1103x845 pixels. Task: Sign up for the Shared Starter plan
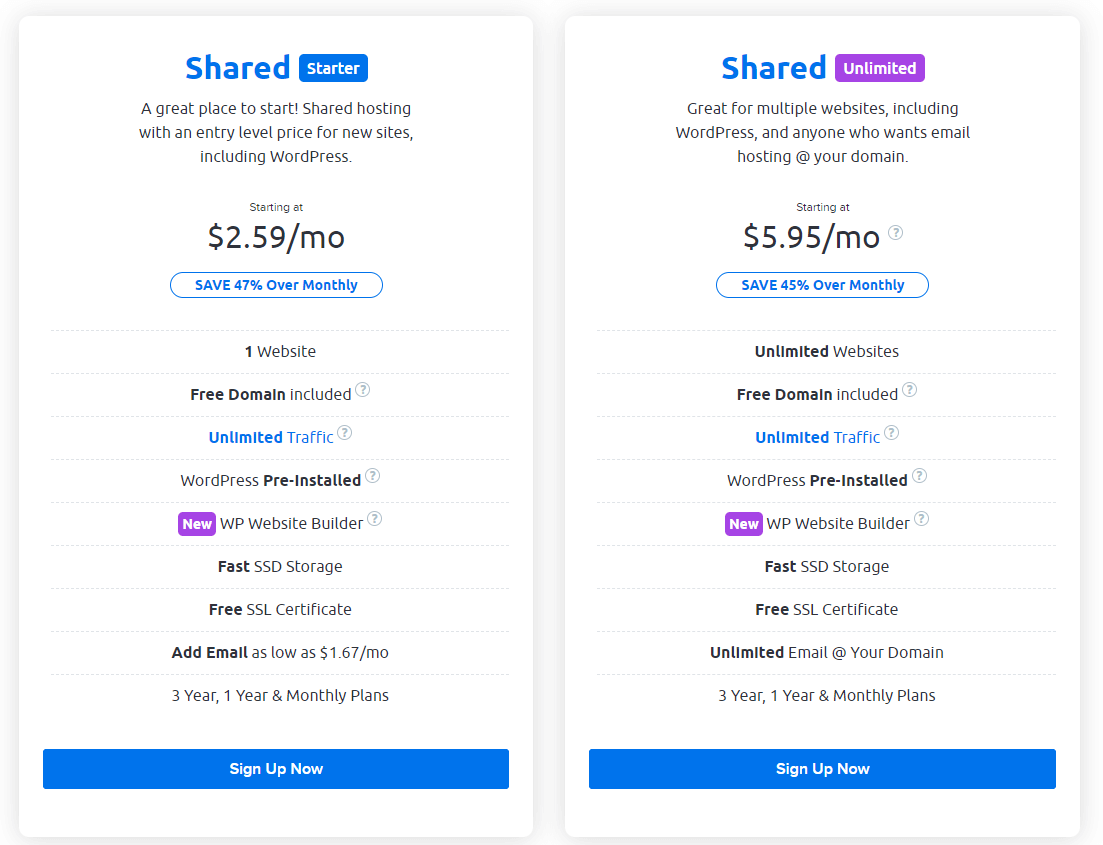[276, 769]
